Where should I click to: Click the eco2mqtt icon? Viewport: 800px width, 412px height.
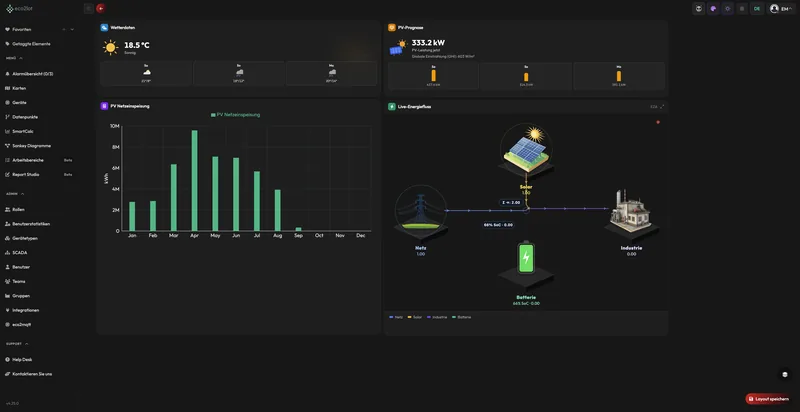click(x=7, y=324)
